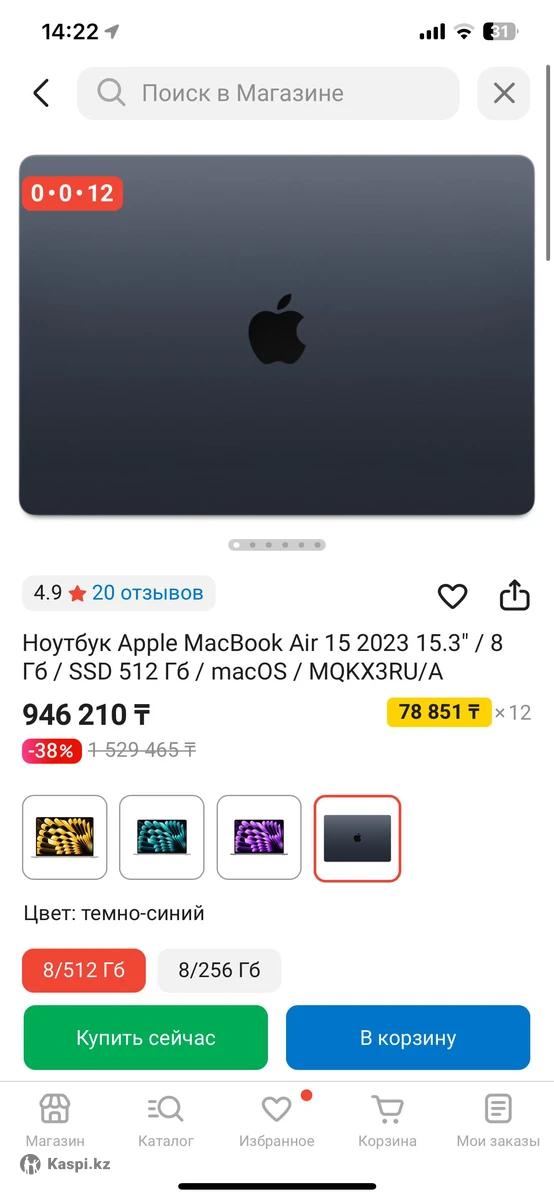Screen dimensions: 554x1200
Task: Tap the yellow 78 851 ₸ installment badge
Action: pyautogui.click(x=439, y=712)
